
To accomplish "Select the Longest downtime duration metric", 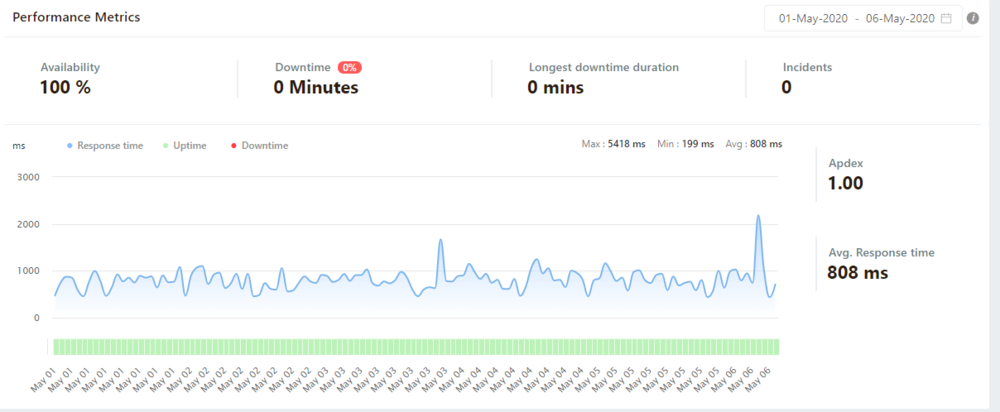I will tap(603, 68).
